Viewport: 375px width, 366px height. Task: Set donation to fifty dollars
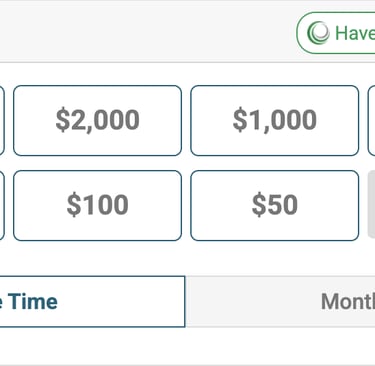(275, 205)
